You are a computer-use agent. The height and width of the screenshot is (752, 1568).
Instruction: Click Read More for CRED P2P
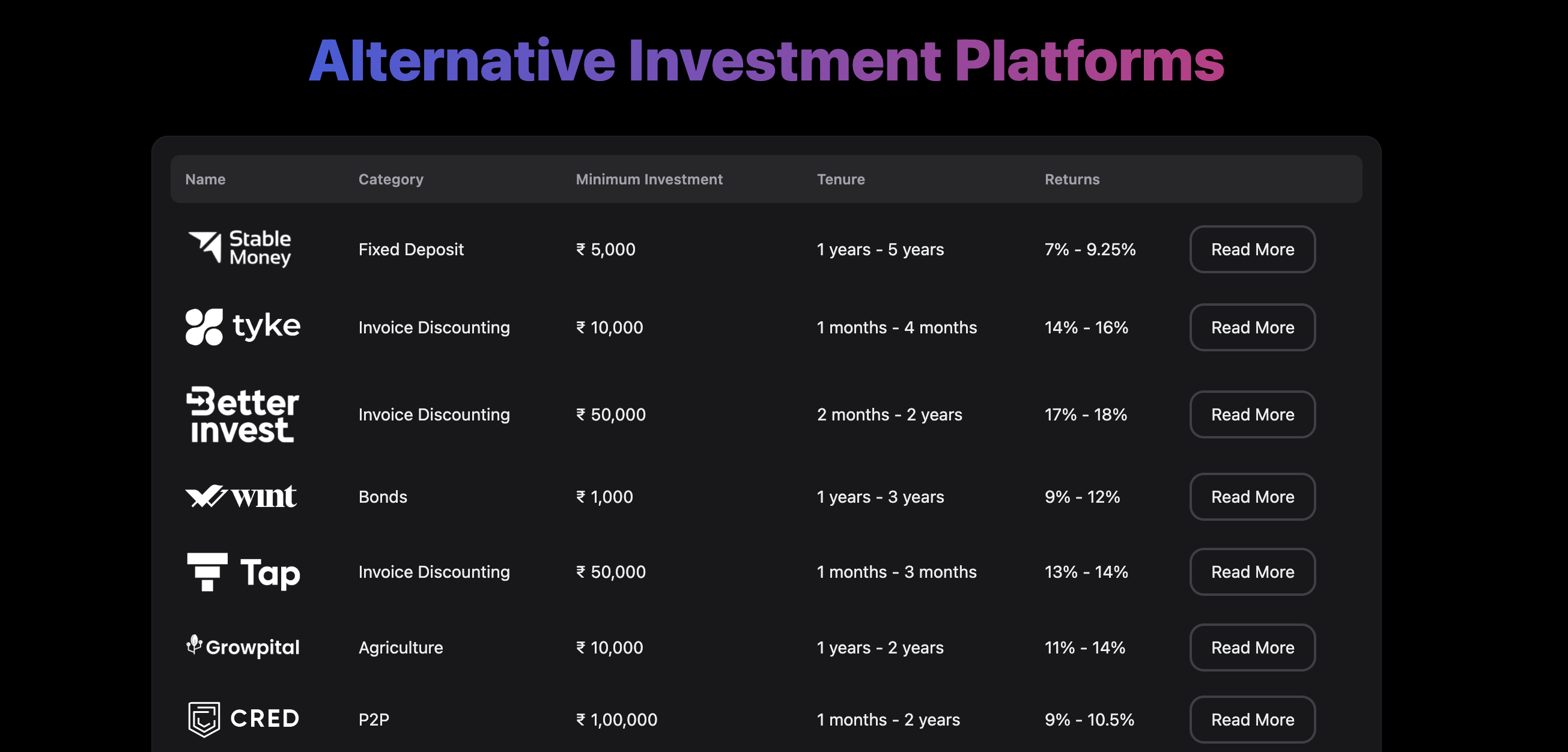(1251, 719)
